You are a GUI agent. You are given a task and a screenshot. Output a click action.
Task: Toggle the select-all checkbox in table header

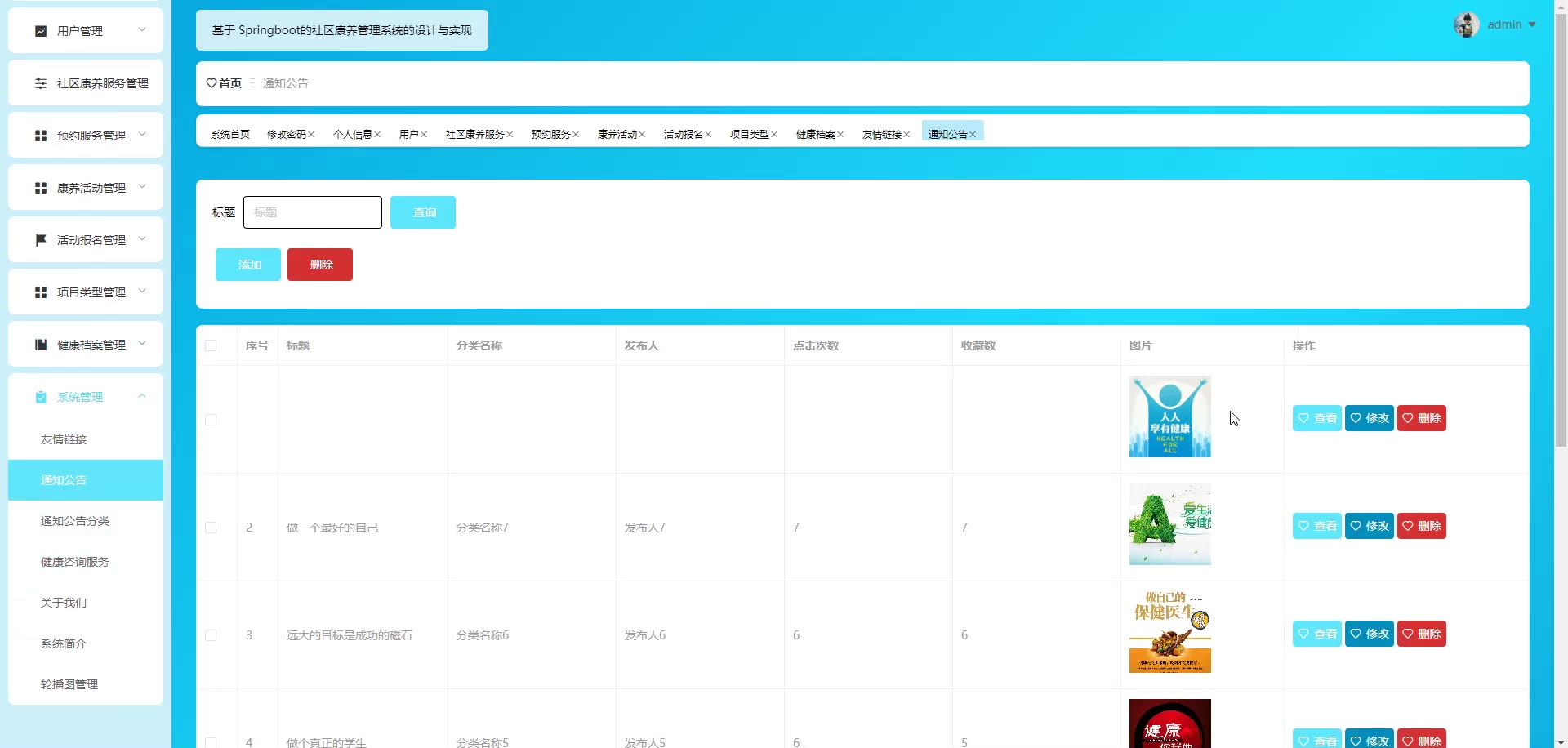(211, 345)
